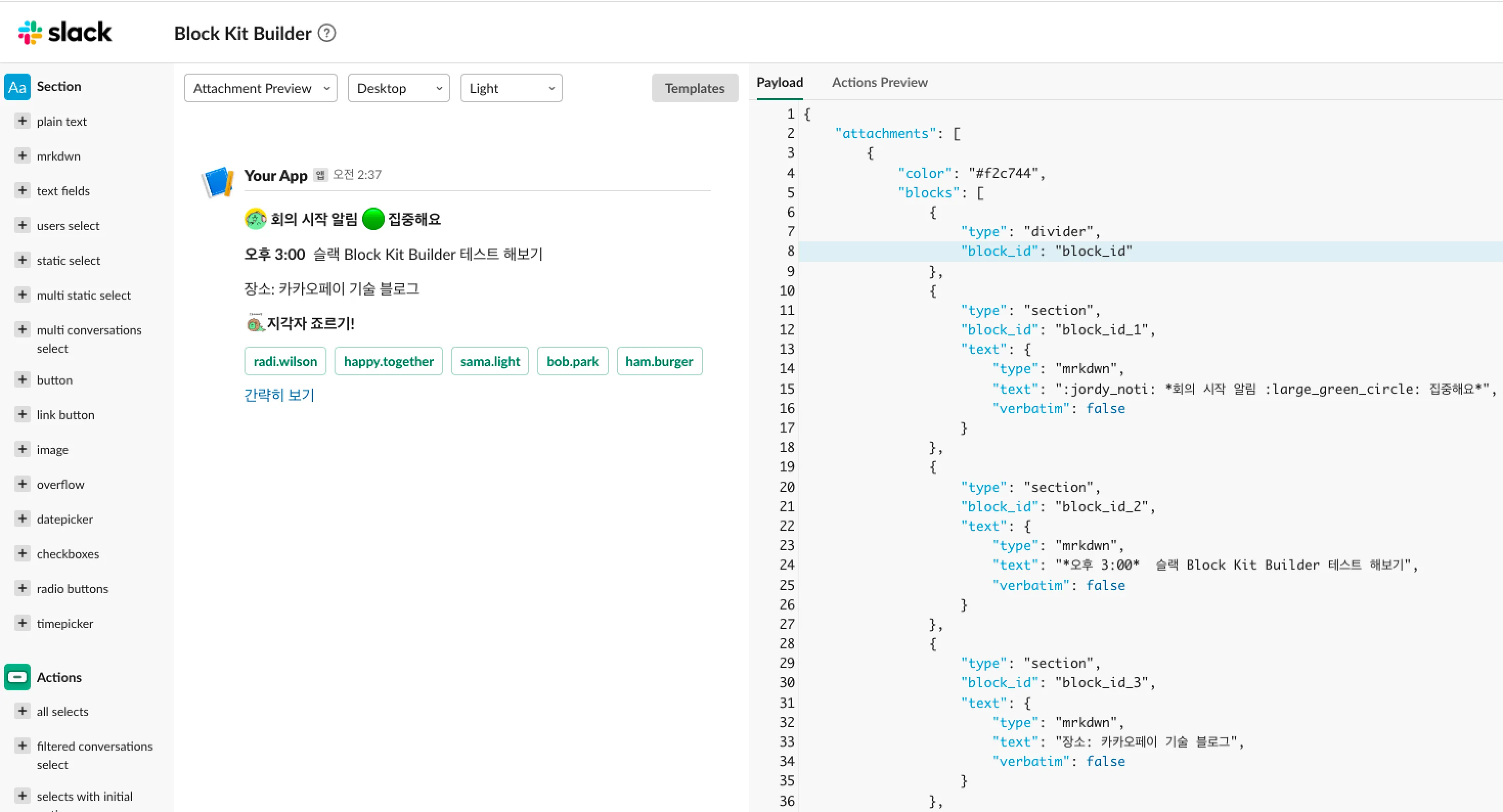Click the Actions heading in the sidebar

[x=59, y=677]
